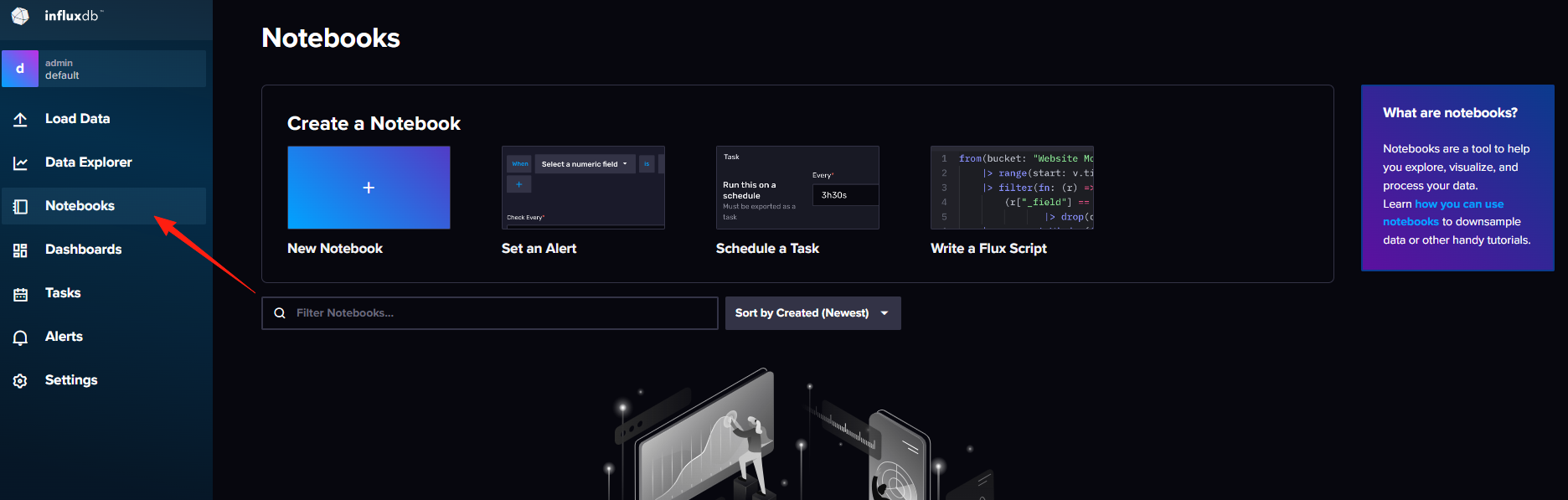
Task: Open Alerts section
Action: coord(104,337)
